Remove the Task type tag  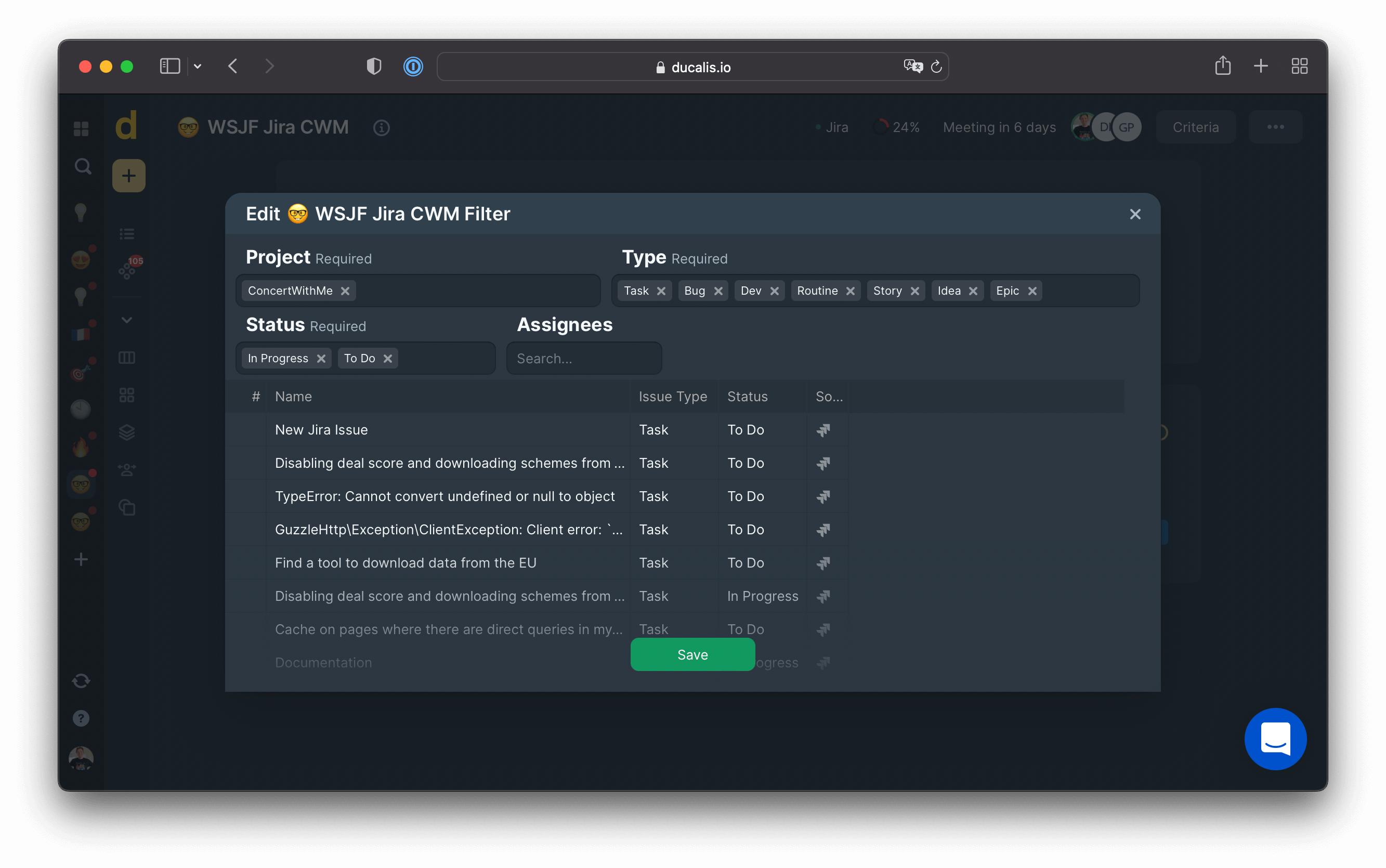coord(661,291)
